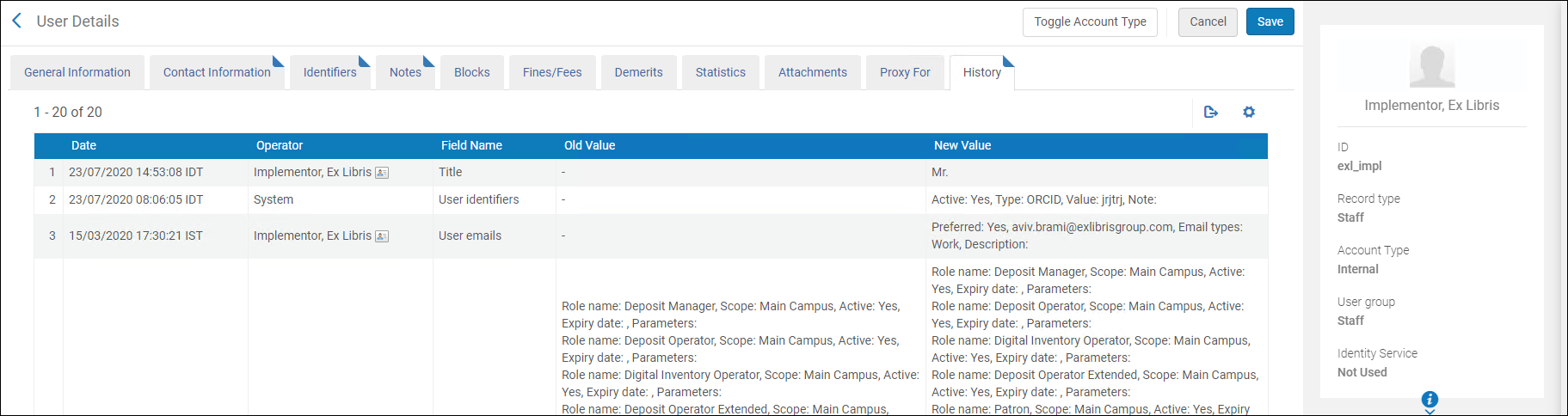
Task: Select the Notes tab
Action: click(405, 72)
